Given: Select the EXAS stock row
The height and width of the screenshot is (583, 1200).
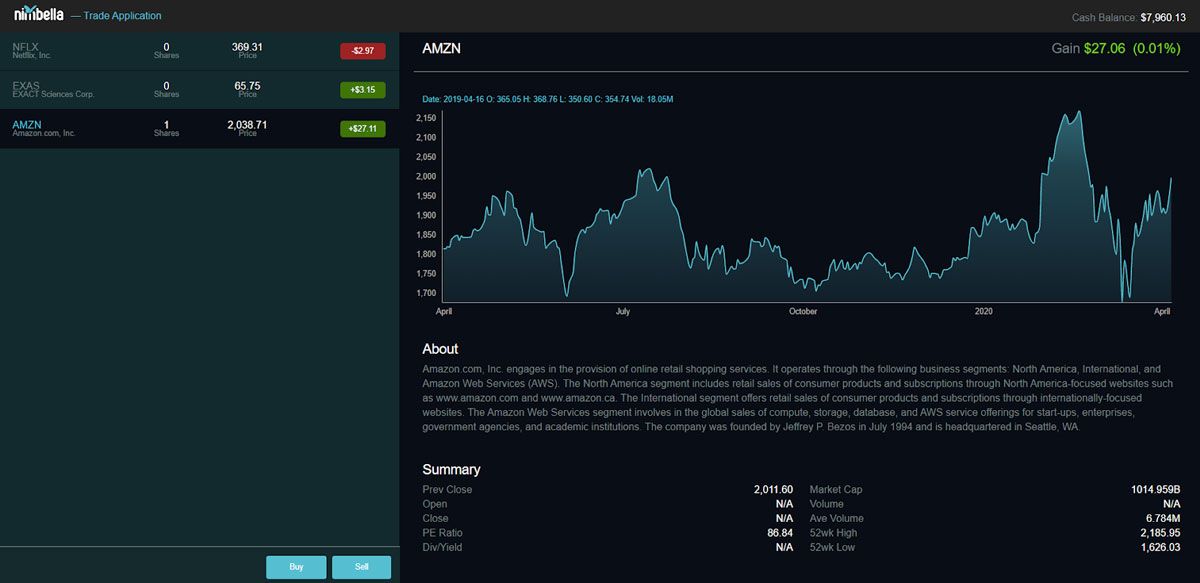Looking at the screenshot, I should pos(200,90).
